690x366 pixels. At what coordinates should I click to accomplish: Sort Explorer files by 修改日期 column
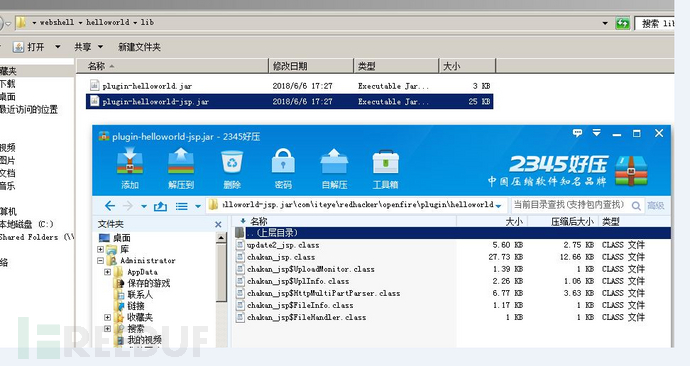[311, 66]
